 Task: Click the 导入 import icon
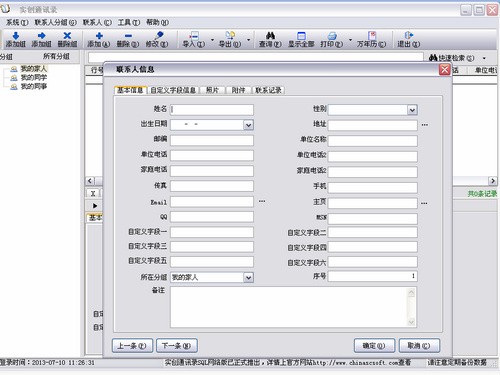(194, 35)
